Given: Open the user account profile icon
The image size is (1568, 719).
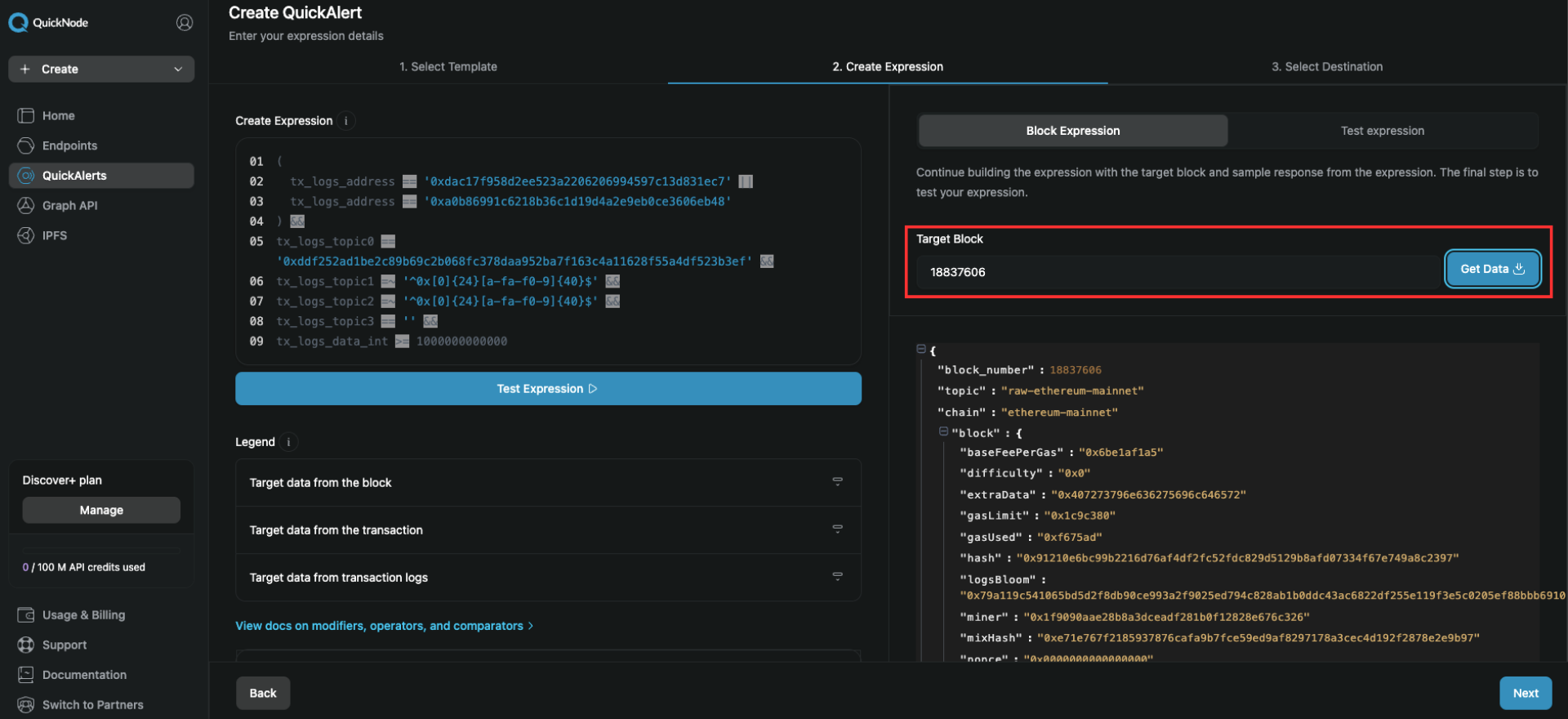Looking at the screenshot, I should tap(185, 23).
